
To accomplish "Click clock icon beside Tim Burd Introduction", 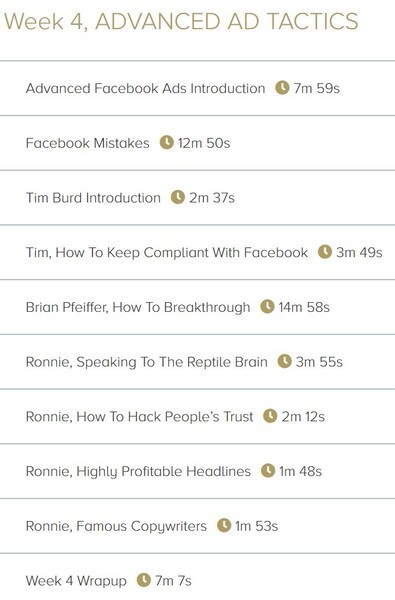I will (178, 197).
